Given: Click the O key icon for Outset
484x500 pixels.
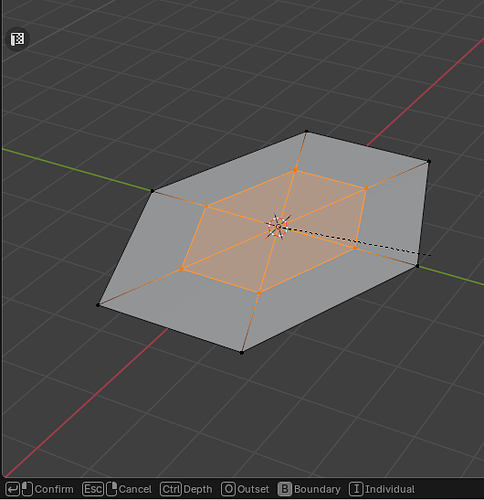Looking at the screenshot, I should pos(228,489).
